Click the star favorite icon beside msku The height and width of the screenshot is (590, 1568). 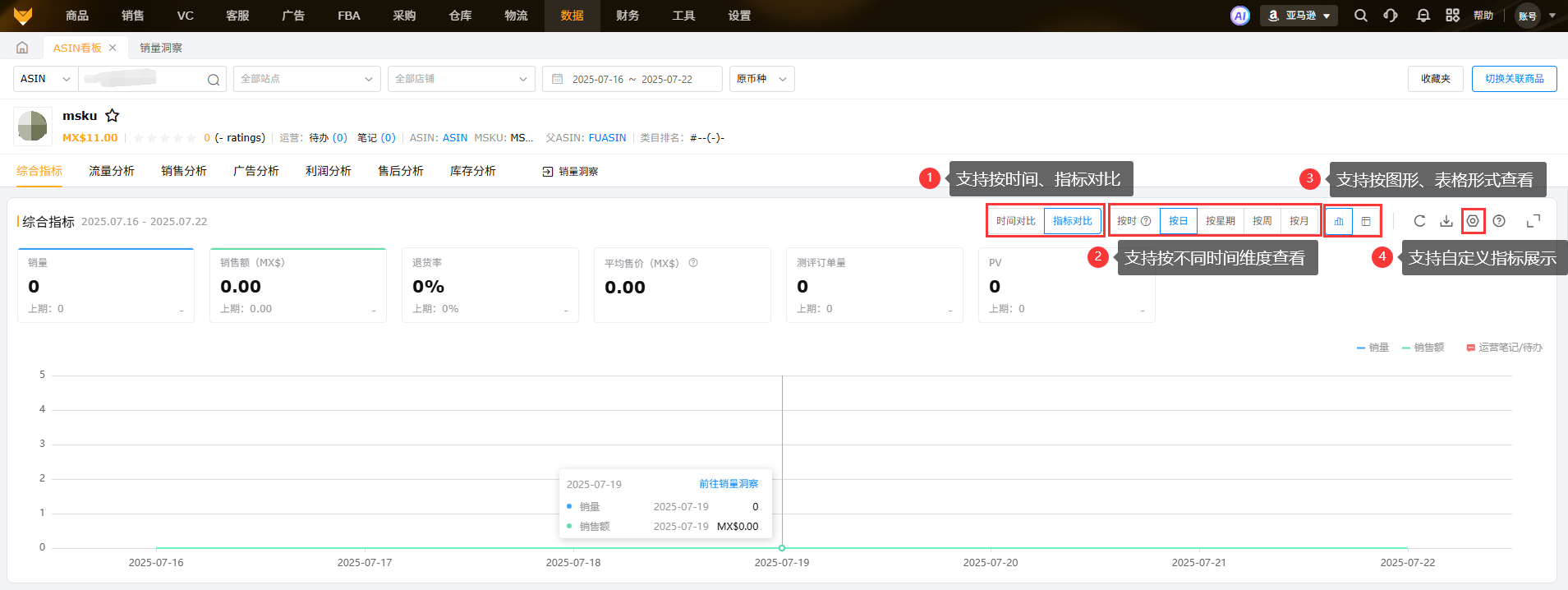113,116
